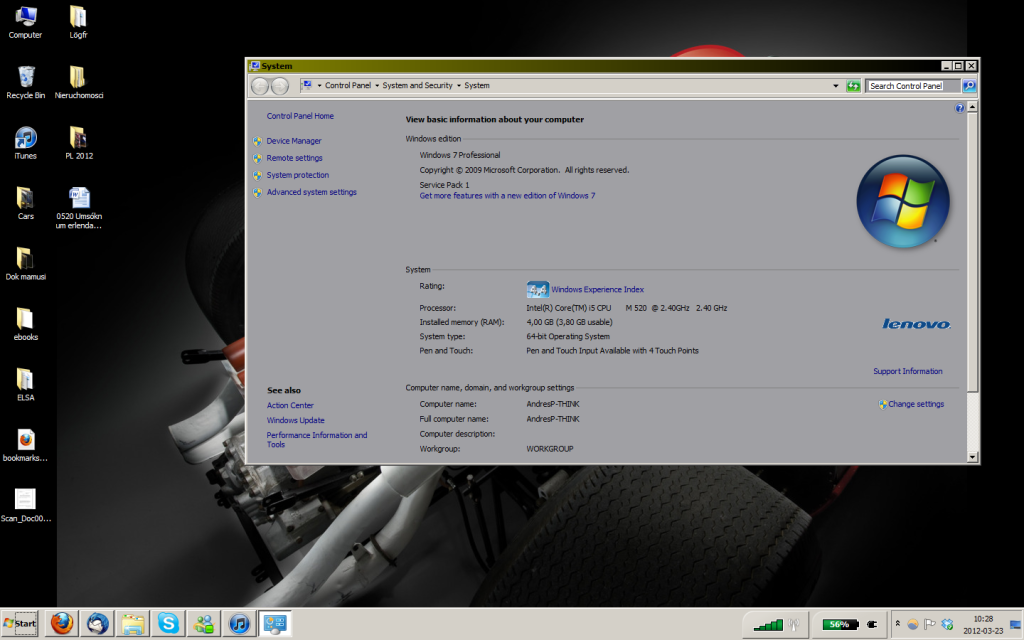Select the Cars folder on desktop

coord(25,204)
